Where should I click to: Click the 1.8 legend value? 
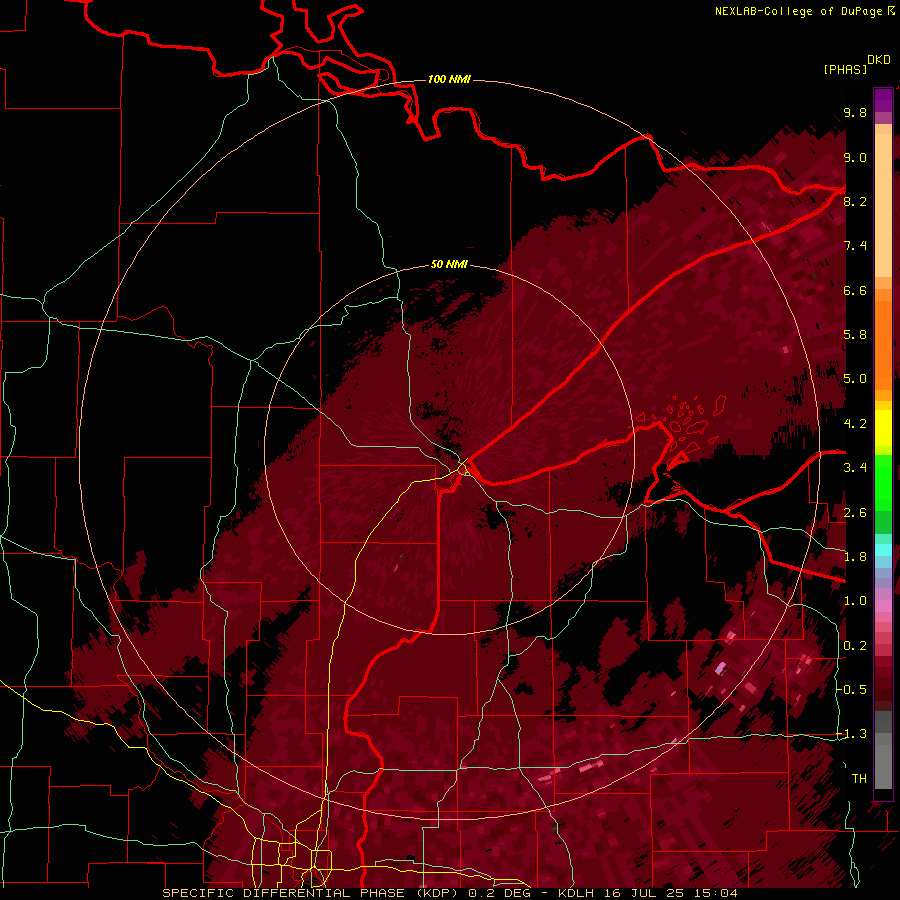click(x=855, y=557)
